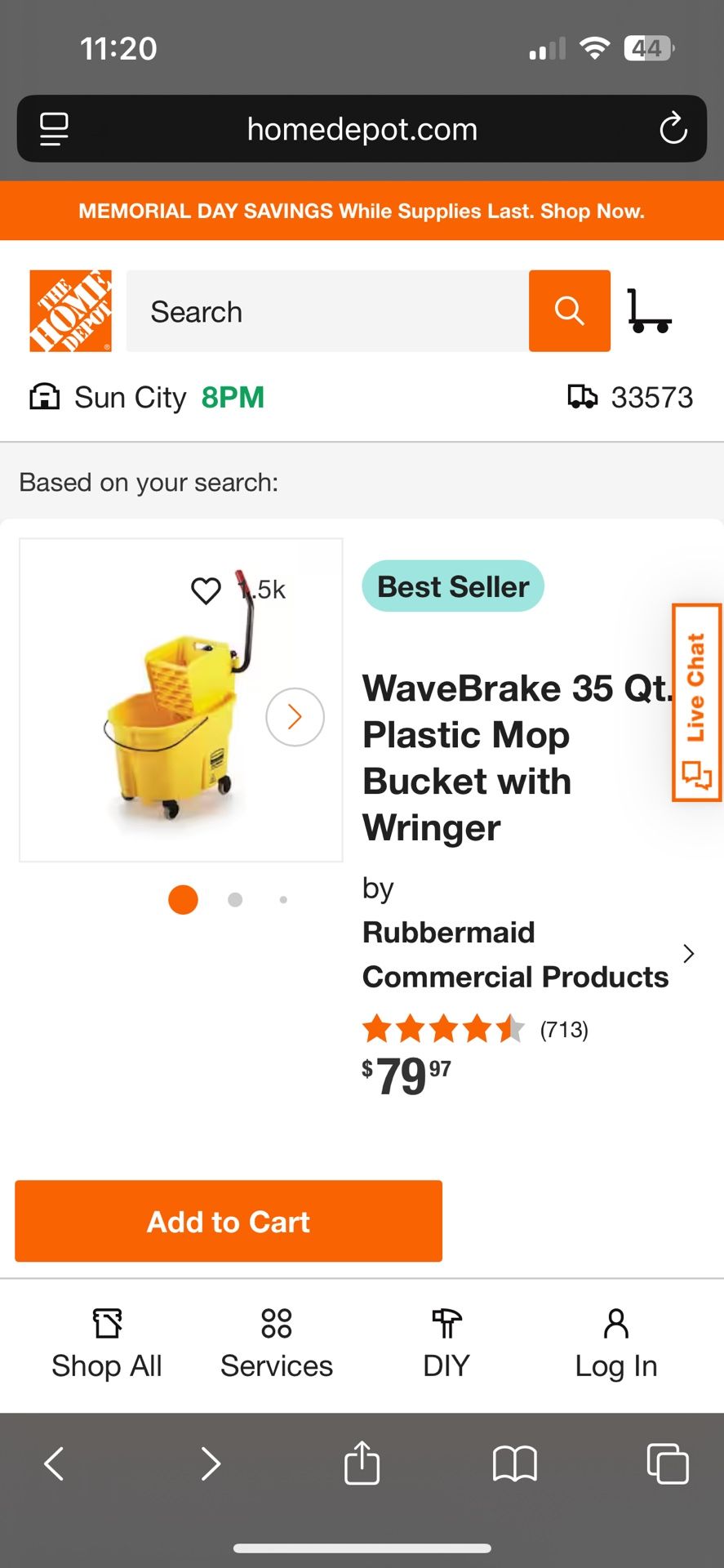724x1568 pixels.
Task: Favorite the mop bucket with heart
Action: tap(206, 590)
